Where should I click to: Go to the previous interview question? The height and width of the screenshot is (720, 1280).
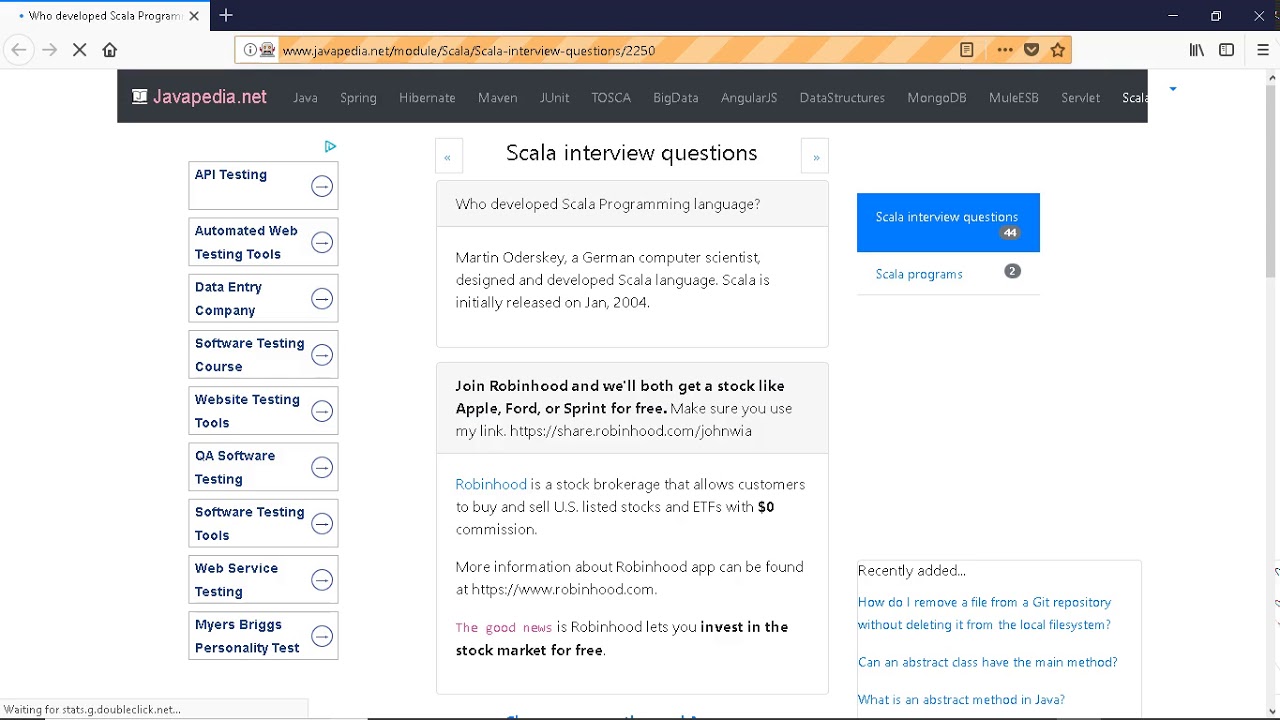click(447, 157)
